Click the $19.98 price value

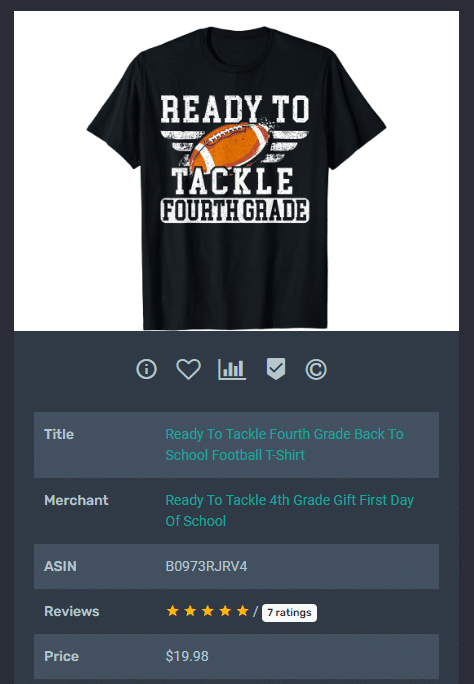187,656
